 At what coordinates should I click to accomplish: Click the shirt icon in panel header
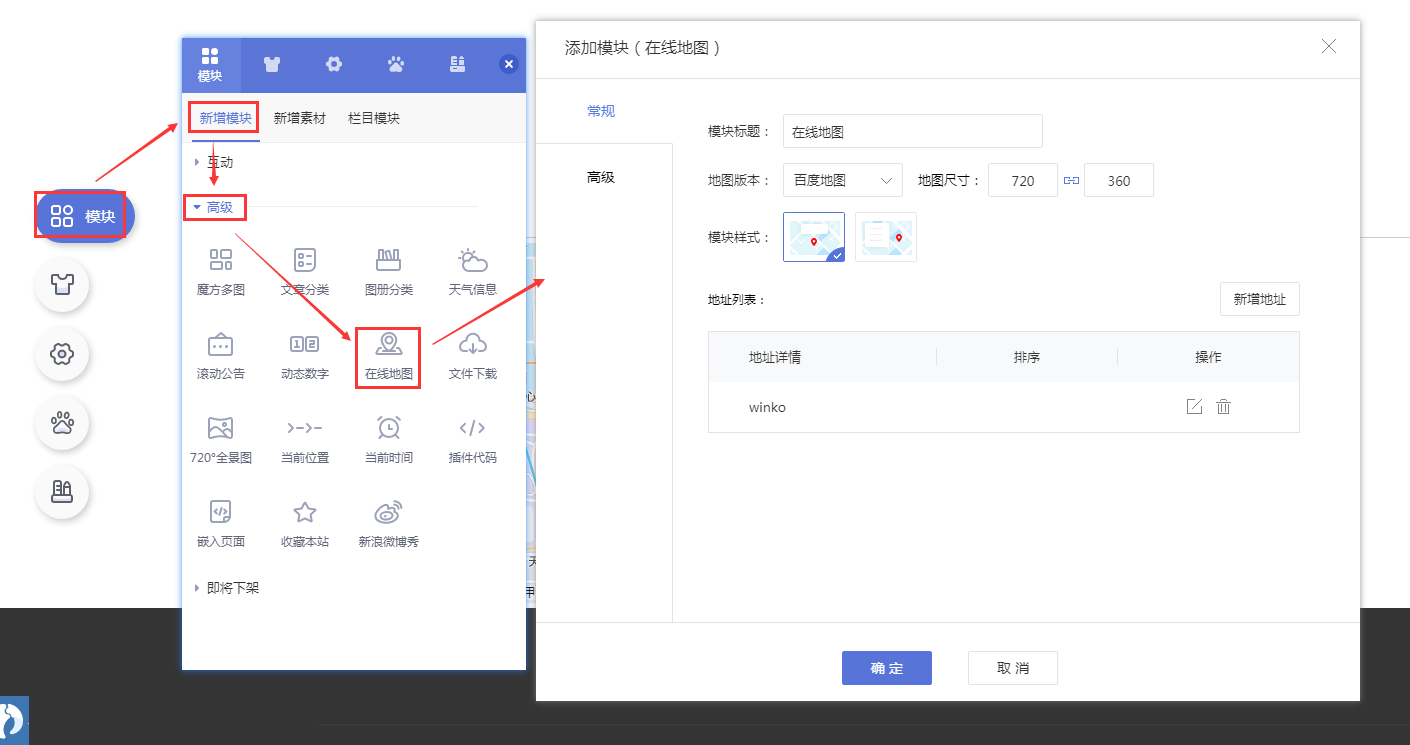(272, 64)
